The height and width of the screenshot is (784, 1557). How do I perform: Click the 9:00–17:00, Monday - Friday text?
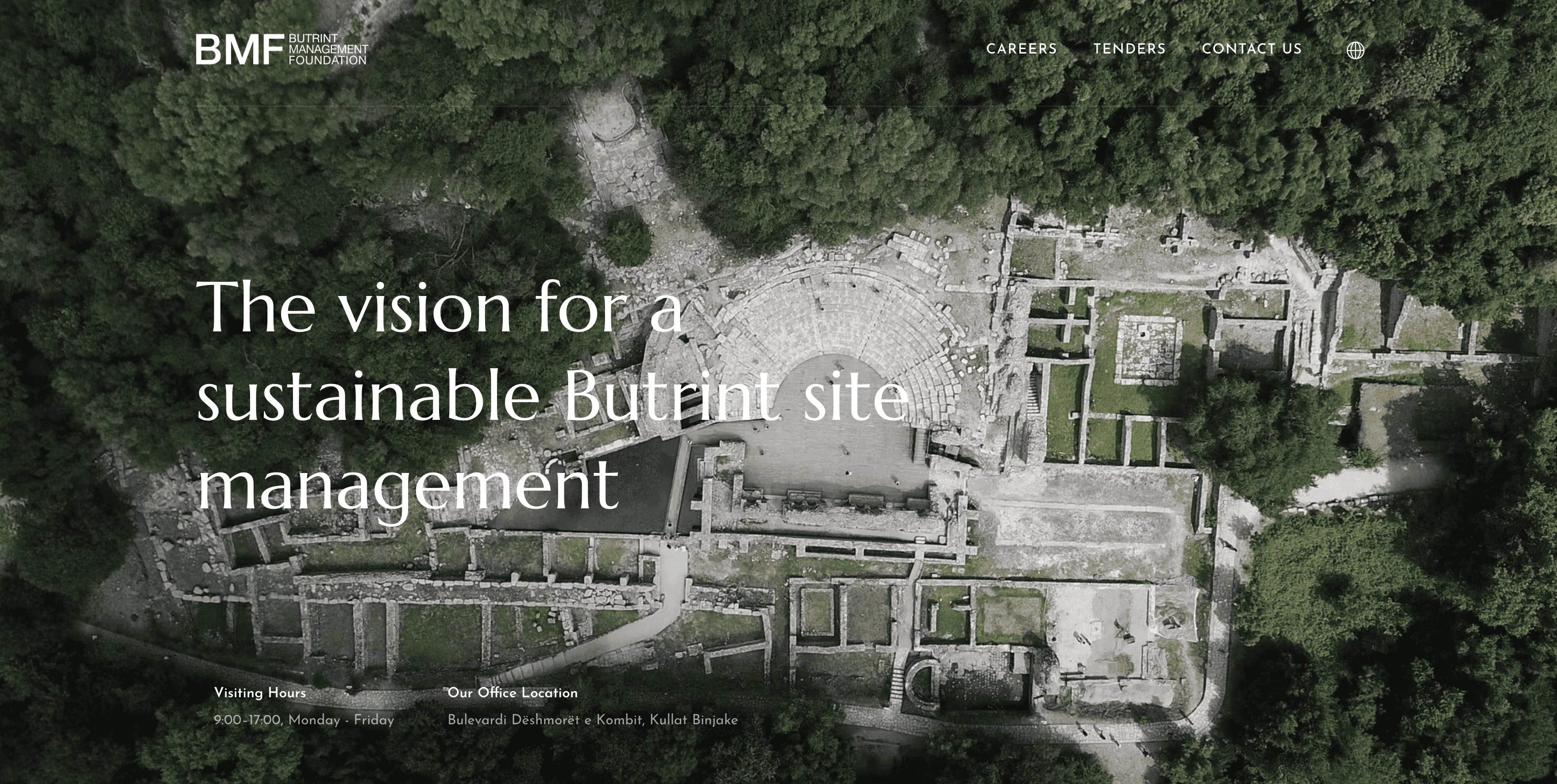point(304,720)
